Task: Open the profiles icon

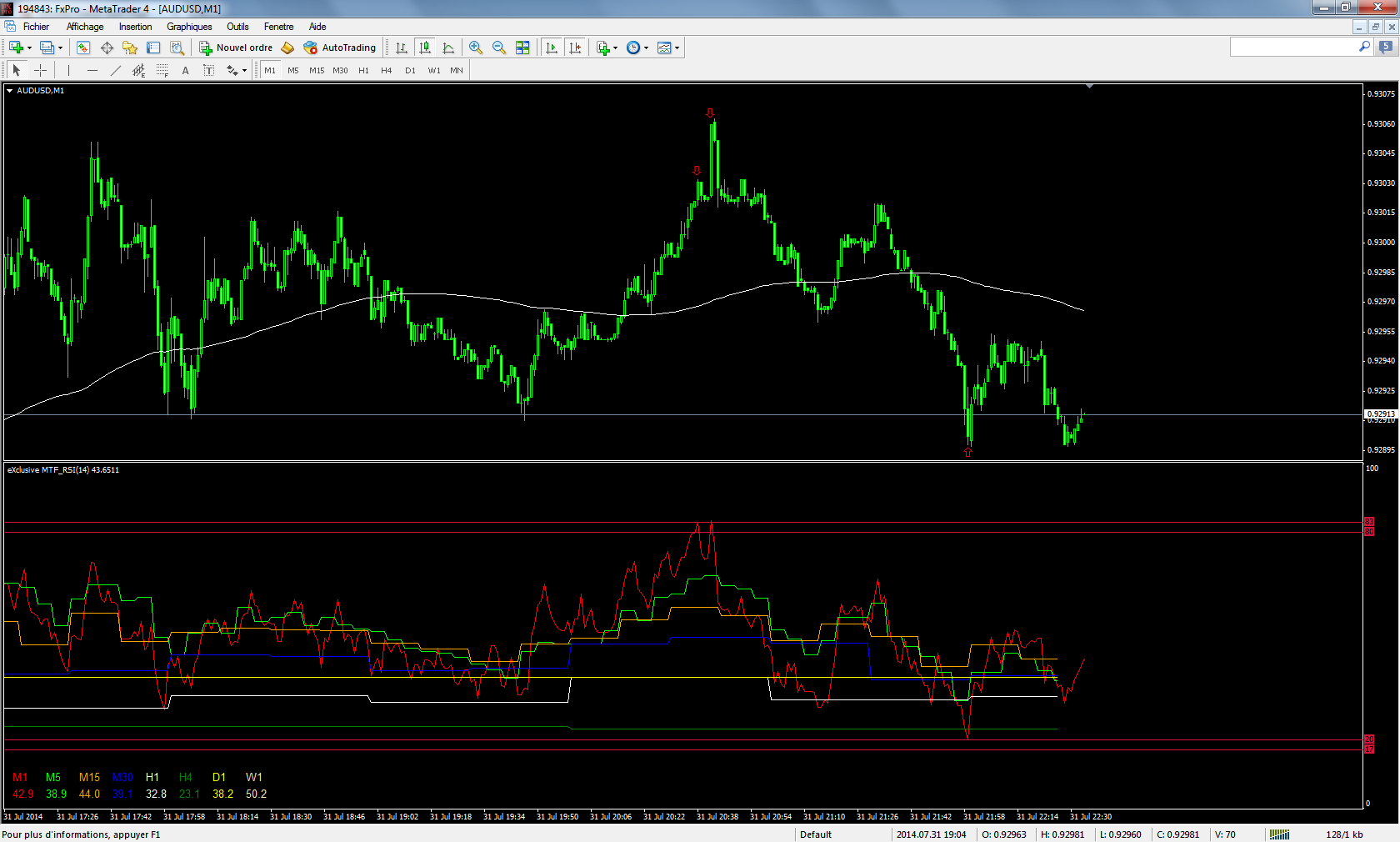Action: pyautogui.click(x=47, y=48)
